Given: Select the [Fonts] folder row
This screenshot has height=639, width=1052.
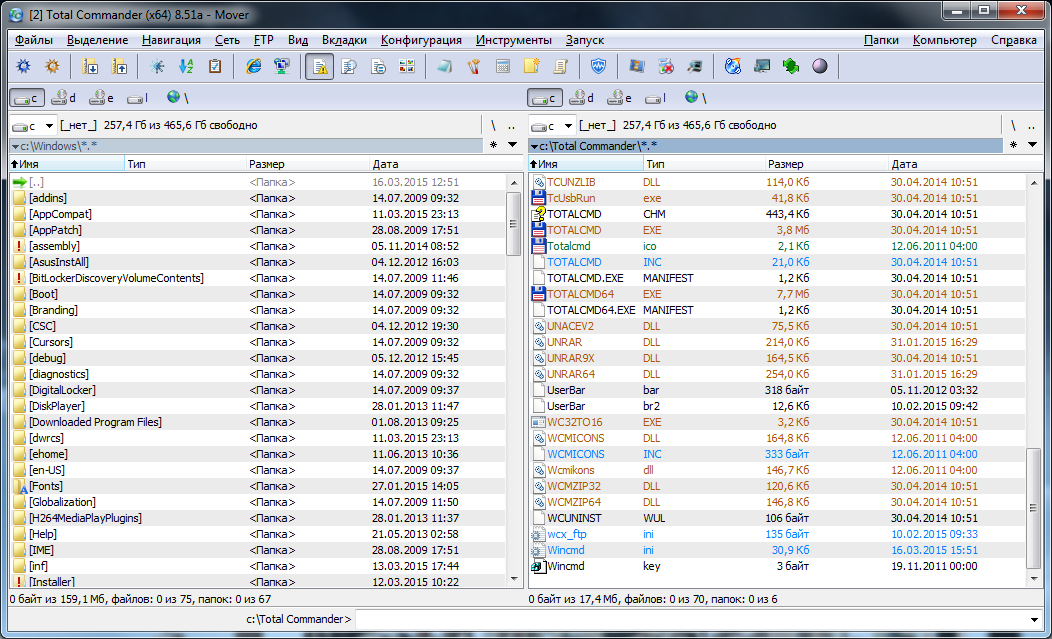Looking at the screenshot, I should point(258,486).
